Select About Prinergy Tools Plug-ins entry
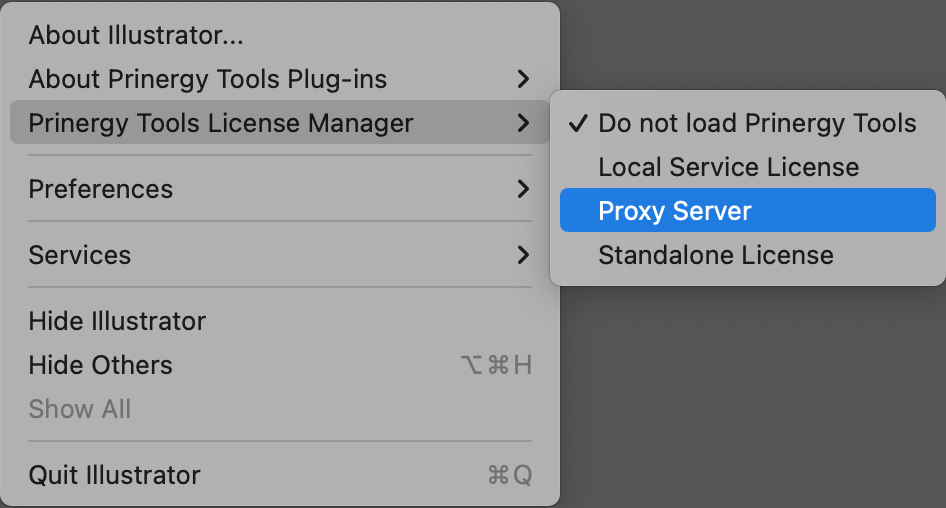 207,79
